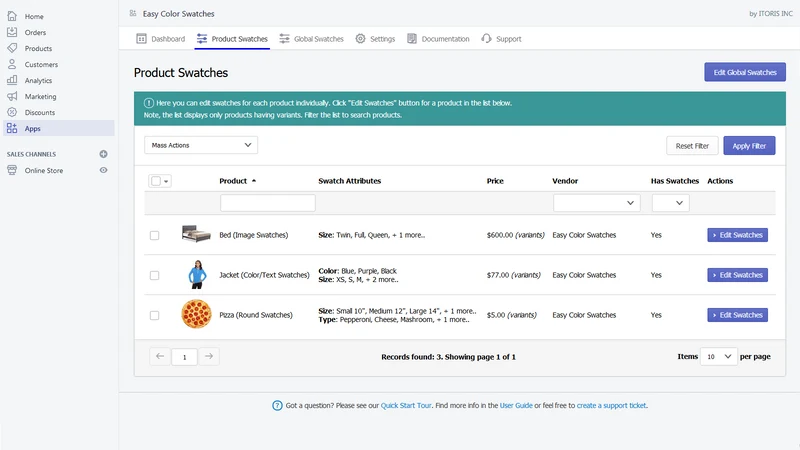Click the Edit Global Swatches button
The image size is (800, 450).
[x=745, y=72]
